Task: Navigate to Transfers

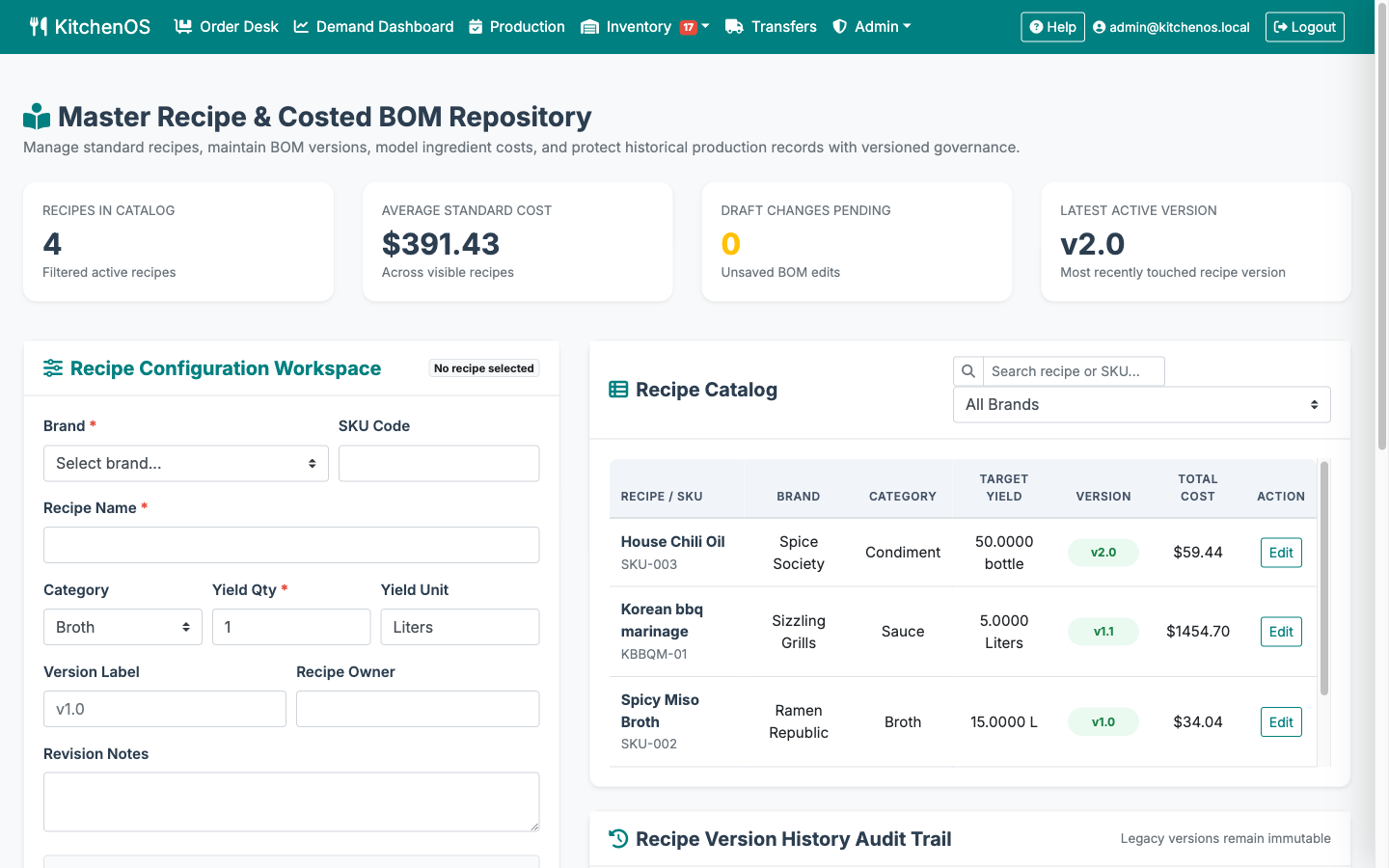Action: click(x=771, y=27)
